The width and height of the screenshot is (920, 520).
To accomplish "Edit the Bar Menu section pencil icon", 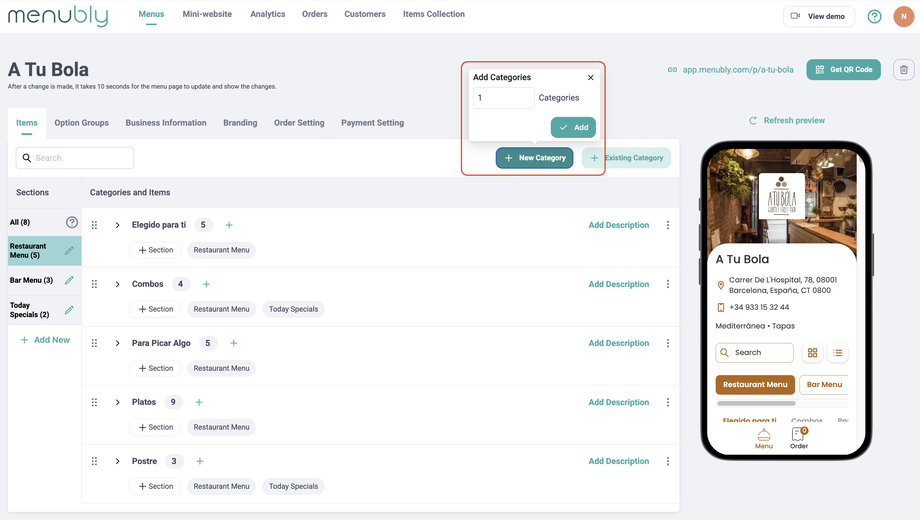I will pos(69,280).
